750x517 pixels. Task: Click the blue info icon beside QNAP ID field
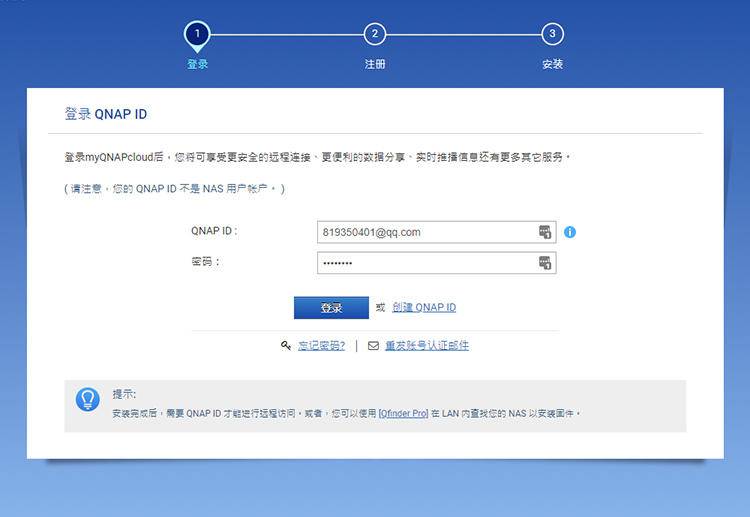(x=569, y=232)
